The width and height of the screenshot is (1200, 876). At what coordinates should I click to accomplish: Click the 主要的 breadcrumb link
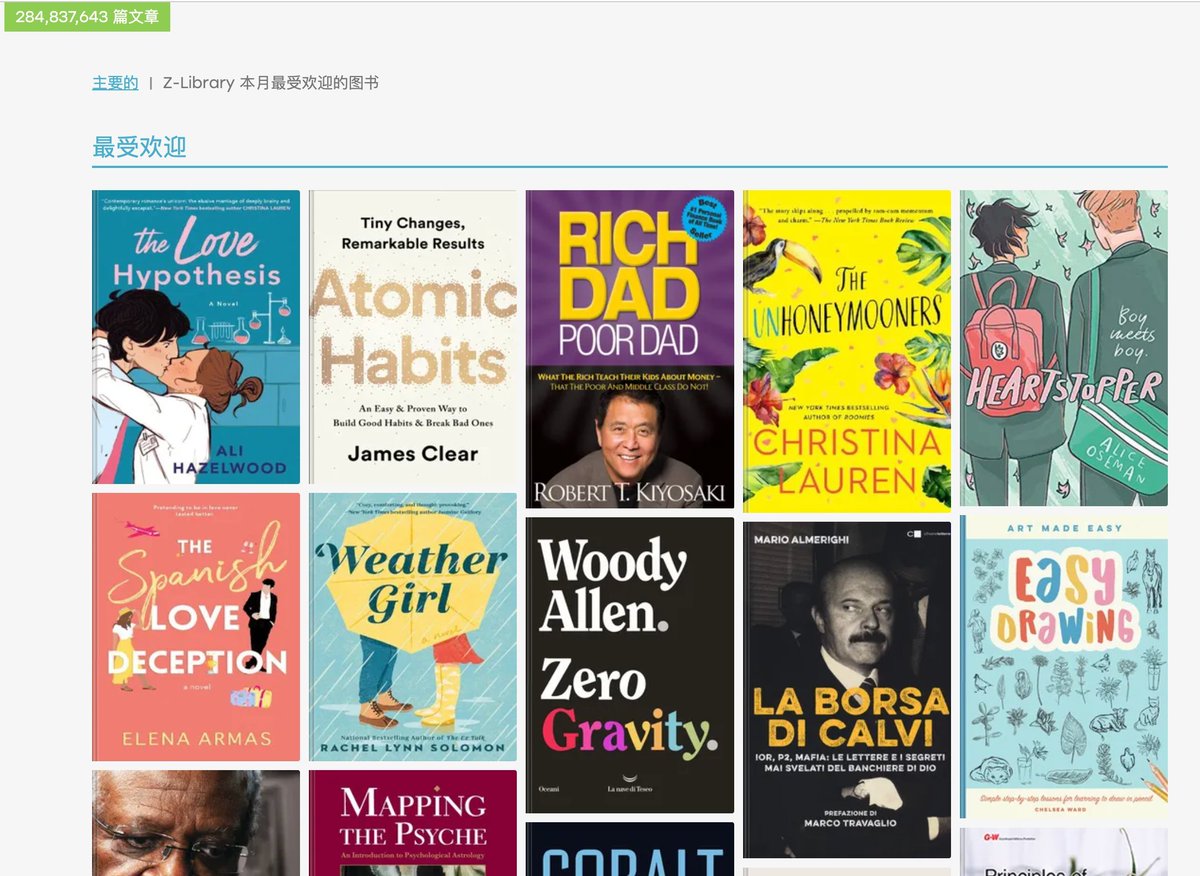pos(115,83)
